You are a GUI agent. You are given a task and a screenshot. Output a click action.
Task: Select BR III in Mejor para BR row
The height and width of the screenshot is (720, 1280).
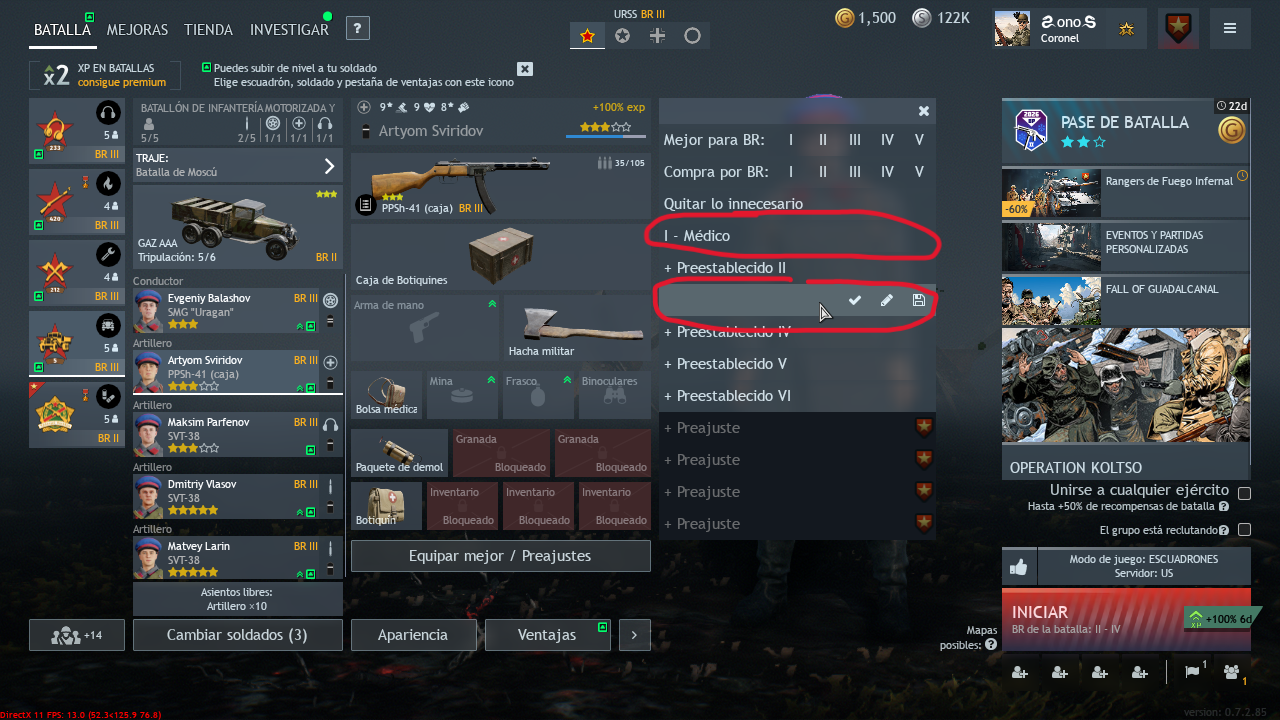(x=855, y=140)
